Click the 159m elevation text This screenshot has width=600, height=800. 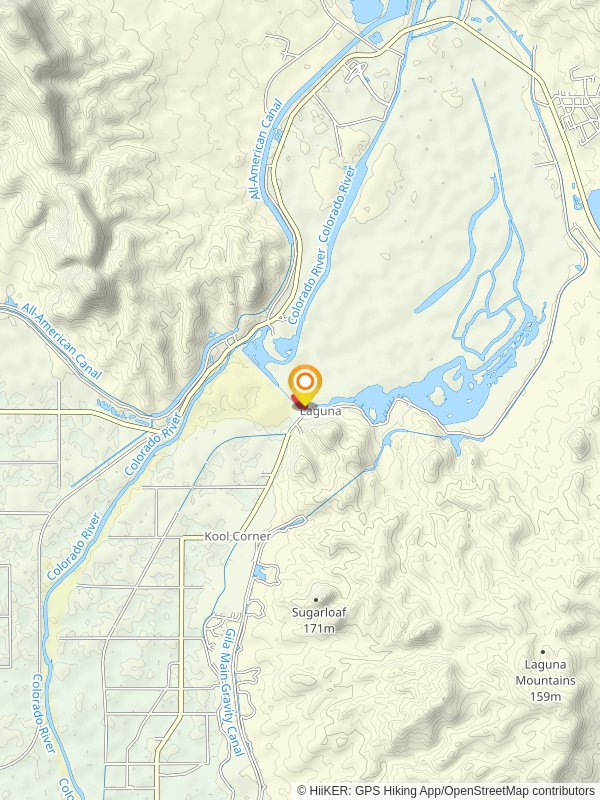[x=545, y=696]
